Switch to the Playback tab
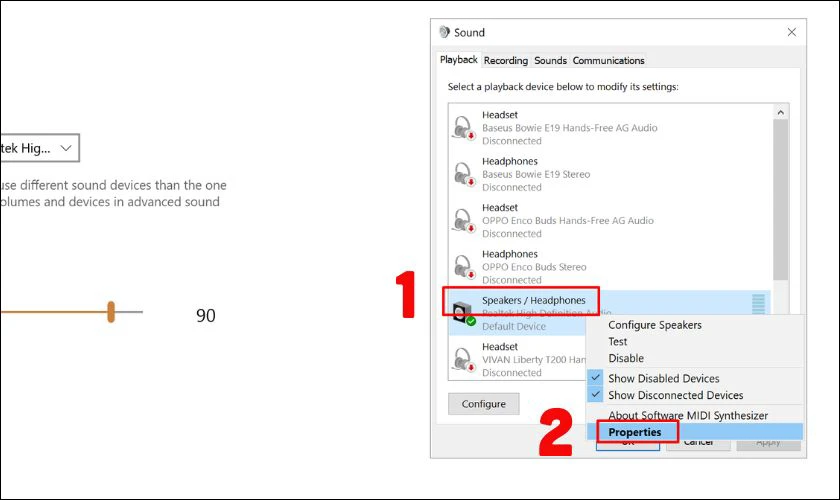 (x=459, y=59)
